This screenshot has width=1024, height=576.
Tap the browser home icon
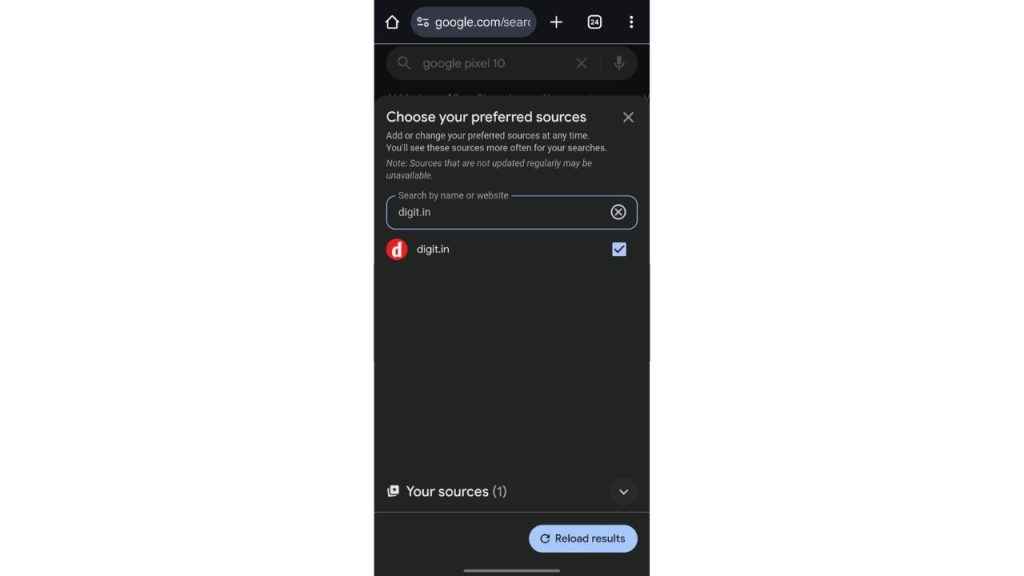click(x=392, y=22)
